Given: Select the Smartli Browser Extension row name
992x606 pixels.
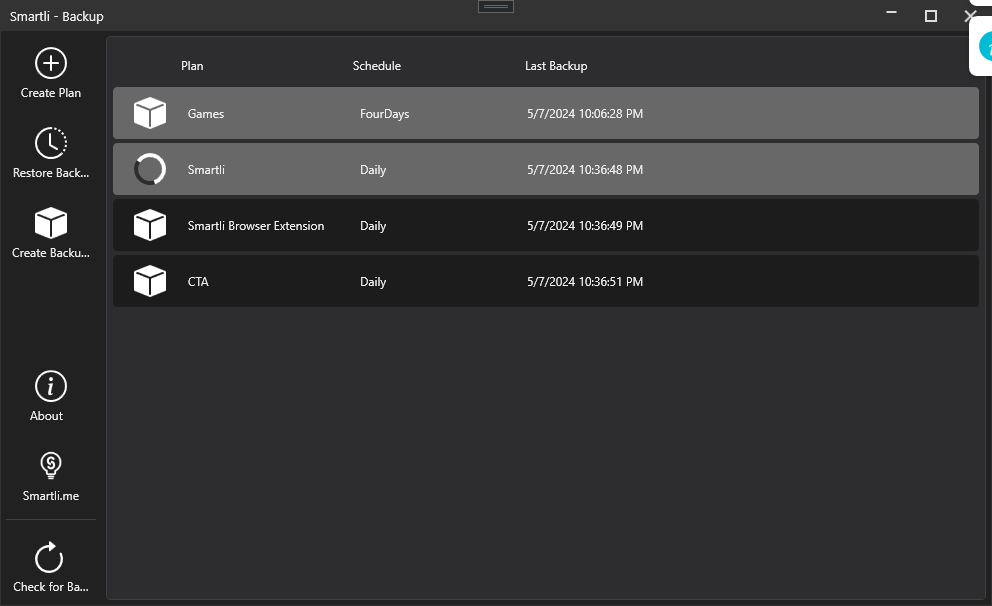Looking at the screenshot, I should (x=256, y=226).
